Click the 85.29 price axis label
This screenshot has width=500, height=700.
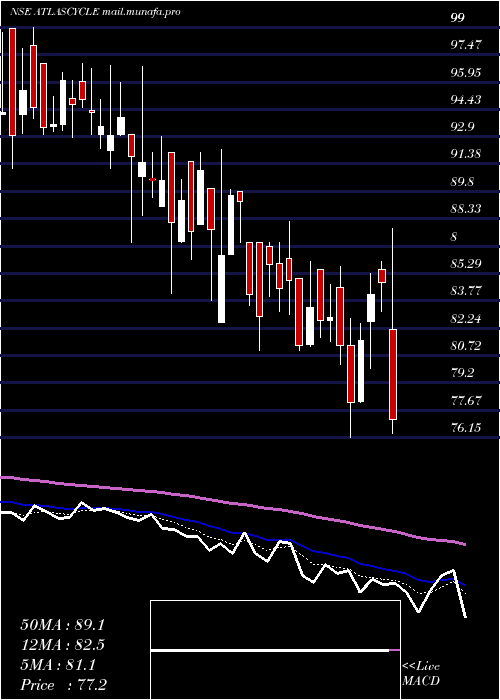point(466,263)
